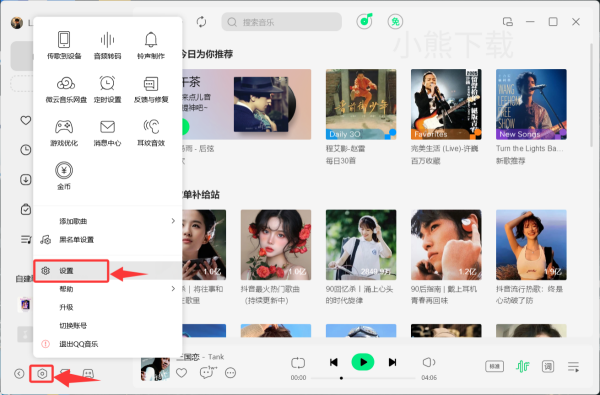This screenshot has height=395, width=600.
Task: Toggle the 标准 audio quality button
Action: (494, 366)
